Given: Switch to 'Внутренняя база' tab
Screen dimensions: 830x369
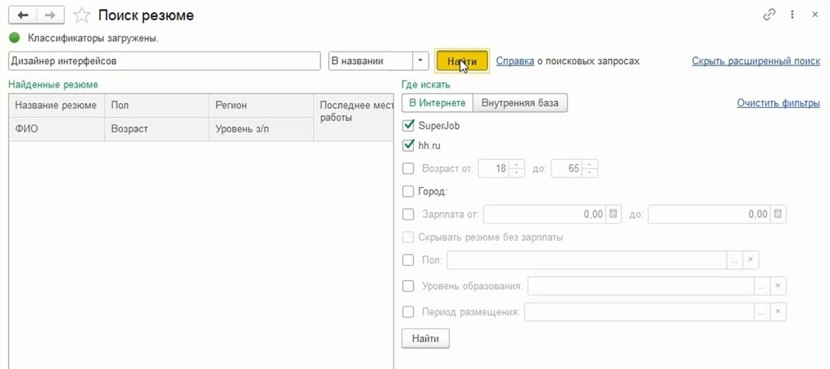Looking at the screenshot, I should click(520, 103).
